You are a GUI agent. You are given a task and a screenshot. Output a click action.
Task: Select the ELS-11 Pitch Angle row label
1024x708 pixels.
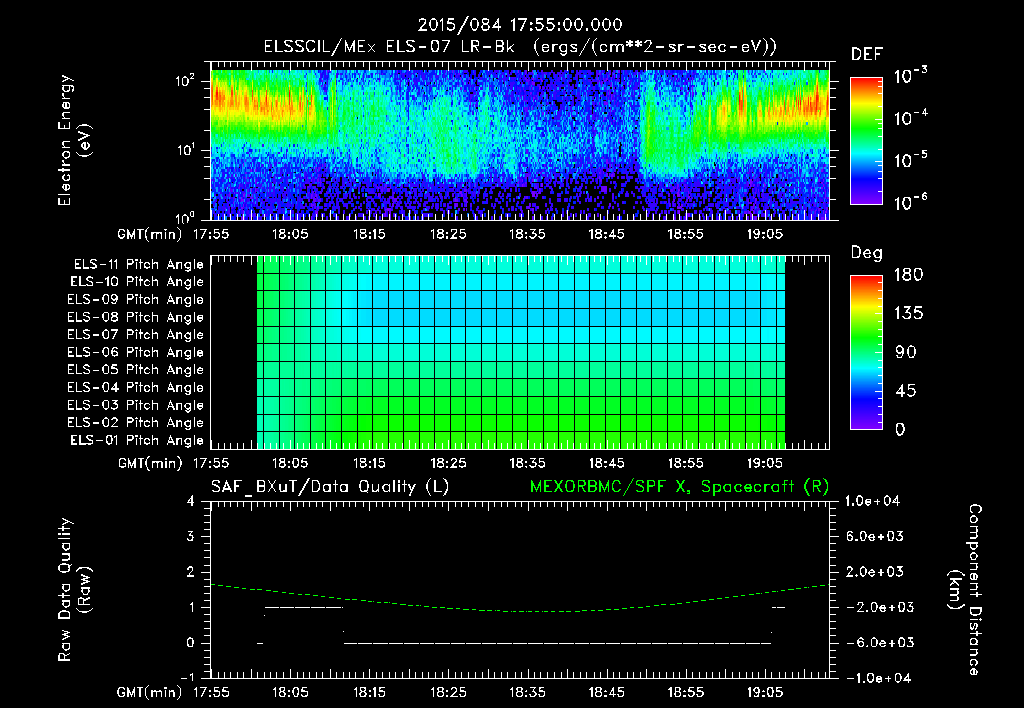click(138, 265)
